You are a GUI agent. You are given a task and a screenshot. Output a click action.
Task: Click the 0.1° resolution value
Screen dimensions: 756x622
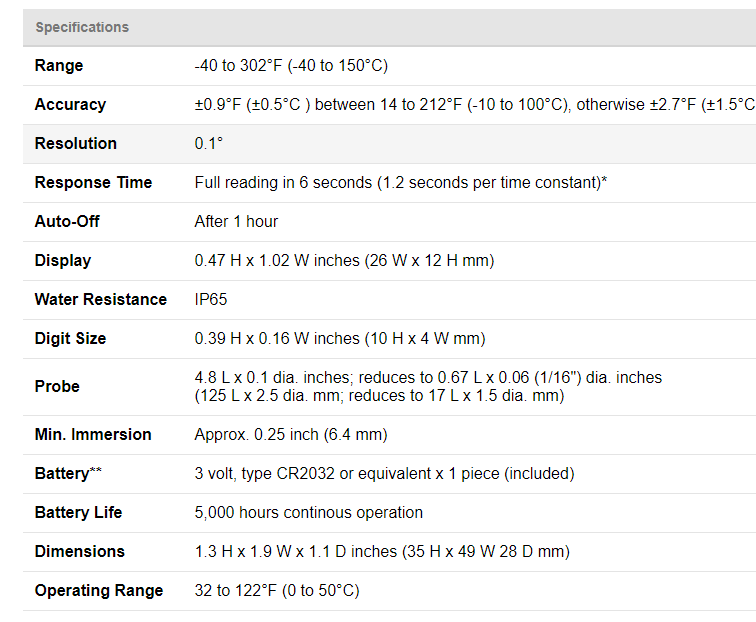208,144
